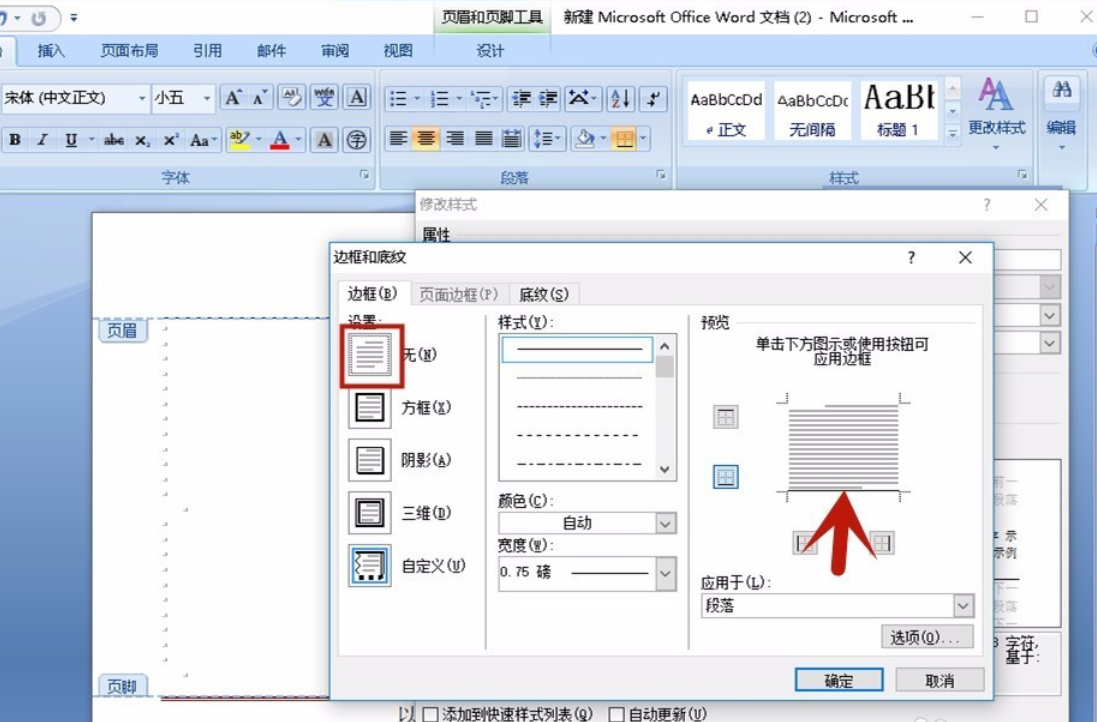Switch to the 底纹 shading tab
The image size is (1097, 722).
pos(544,294)
